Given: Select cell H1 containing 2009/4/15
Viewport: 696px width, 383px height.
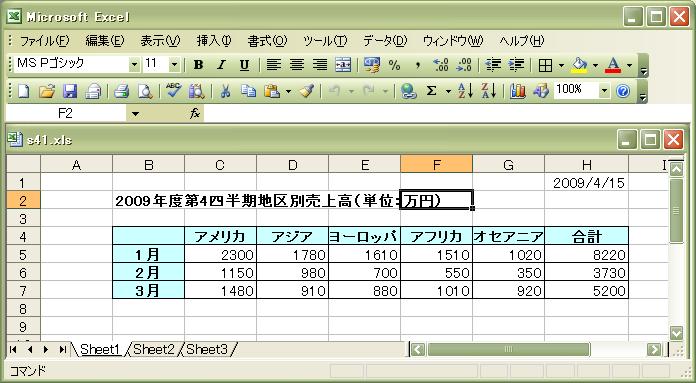Looking at the screenshot, I should click(x=586, y=182).
